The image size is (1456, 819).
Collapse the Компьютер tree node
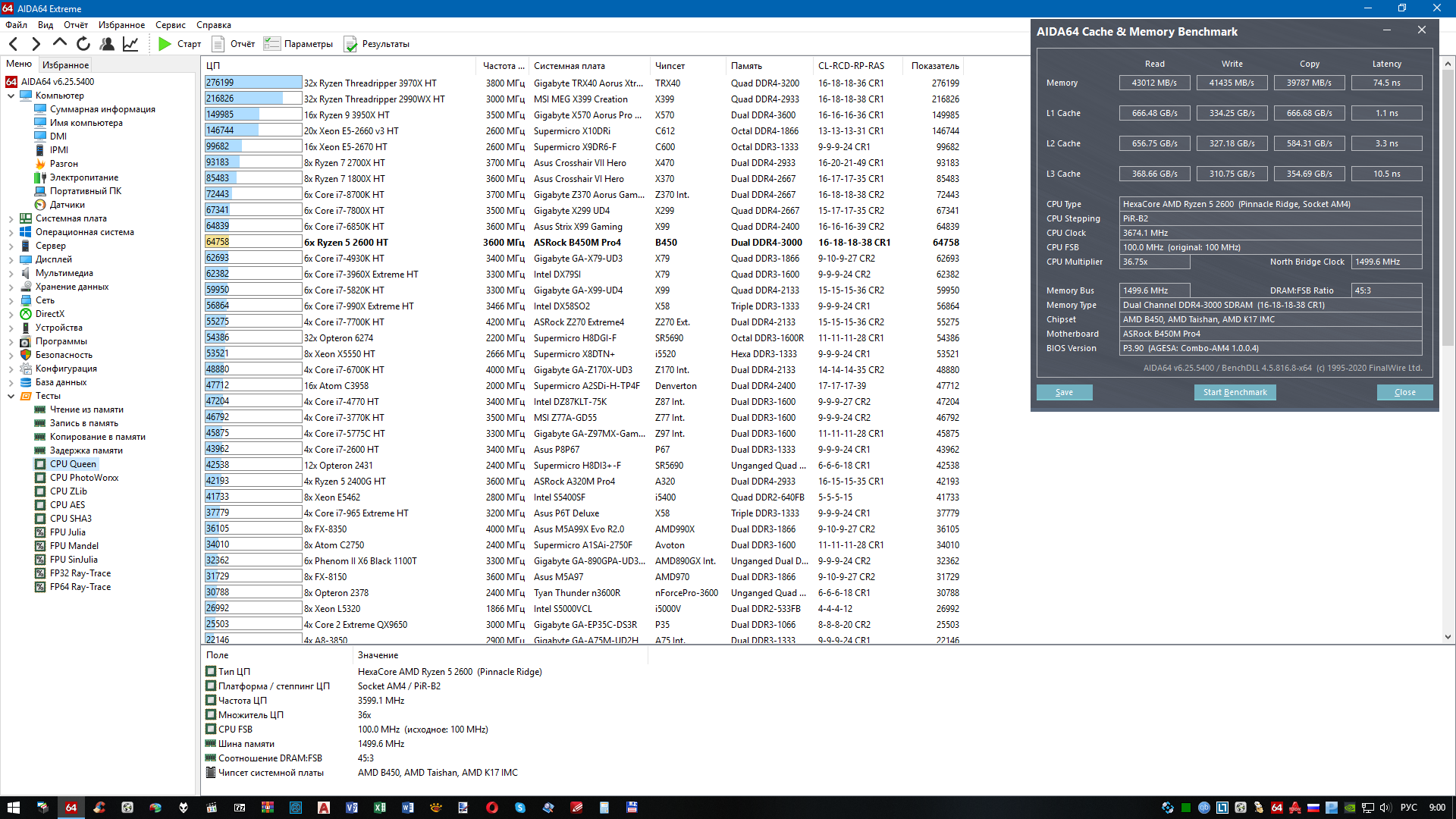(11, 96)
